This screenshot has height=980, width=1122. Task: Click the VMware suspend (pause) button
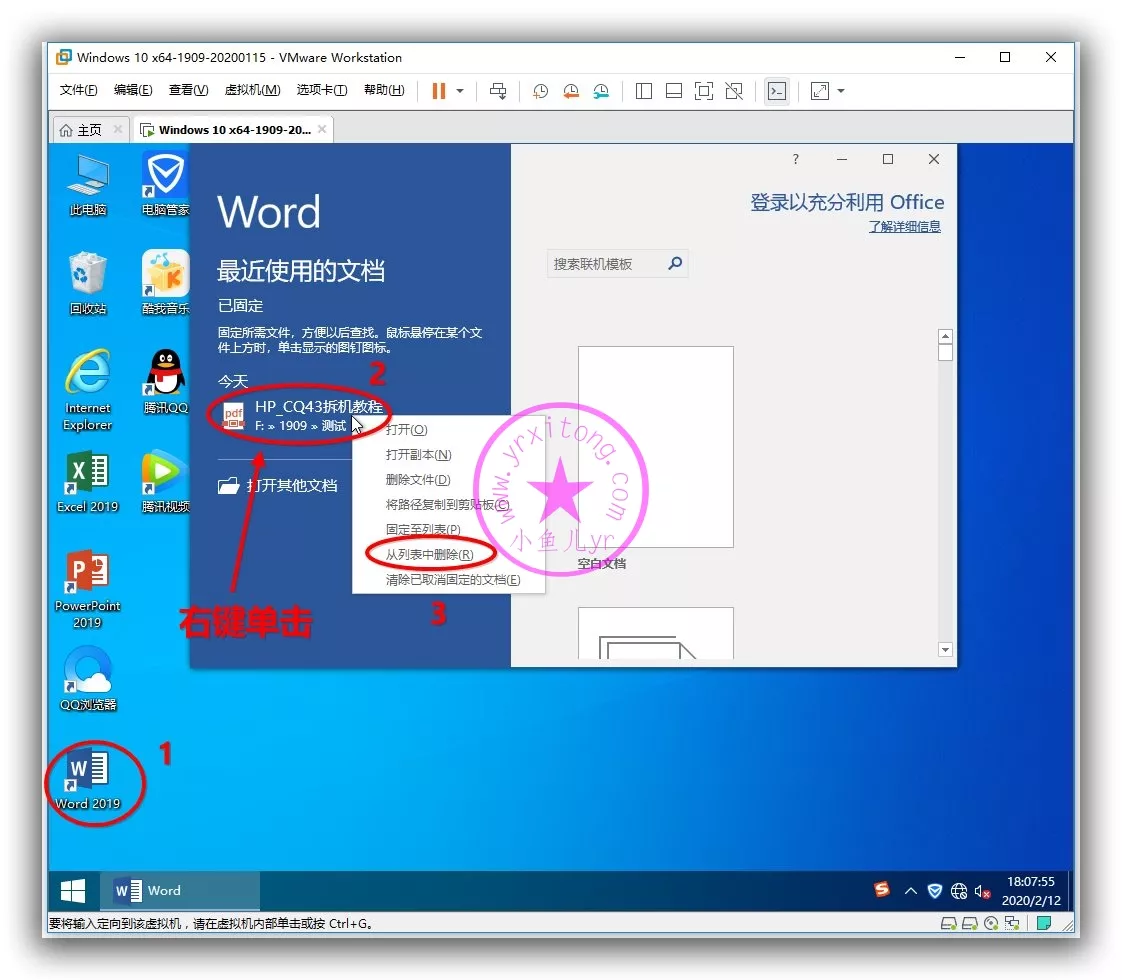click(438, 91)
